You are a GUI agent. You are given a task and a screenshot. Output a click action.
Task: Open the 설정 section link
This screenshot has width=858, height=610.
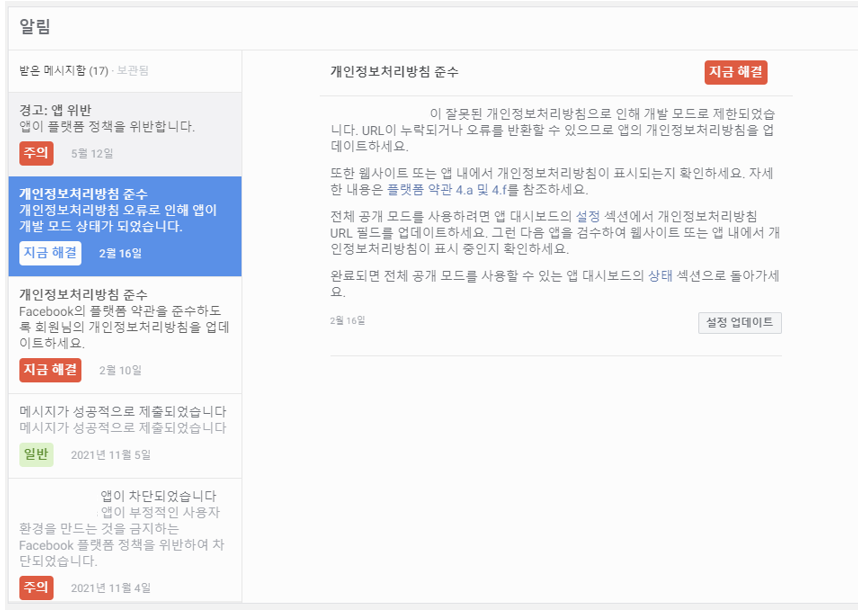[x=588, y=216]
